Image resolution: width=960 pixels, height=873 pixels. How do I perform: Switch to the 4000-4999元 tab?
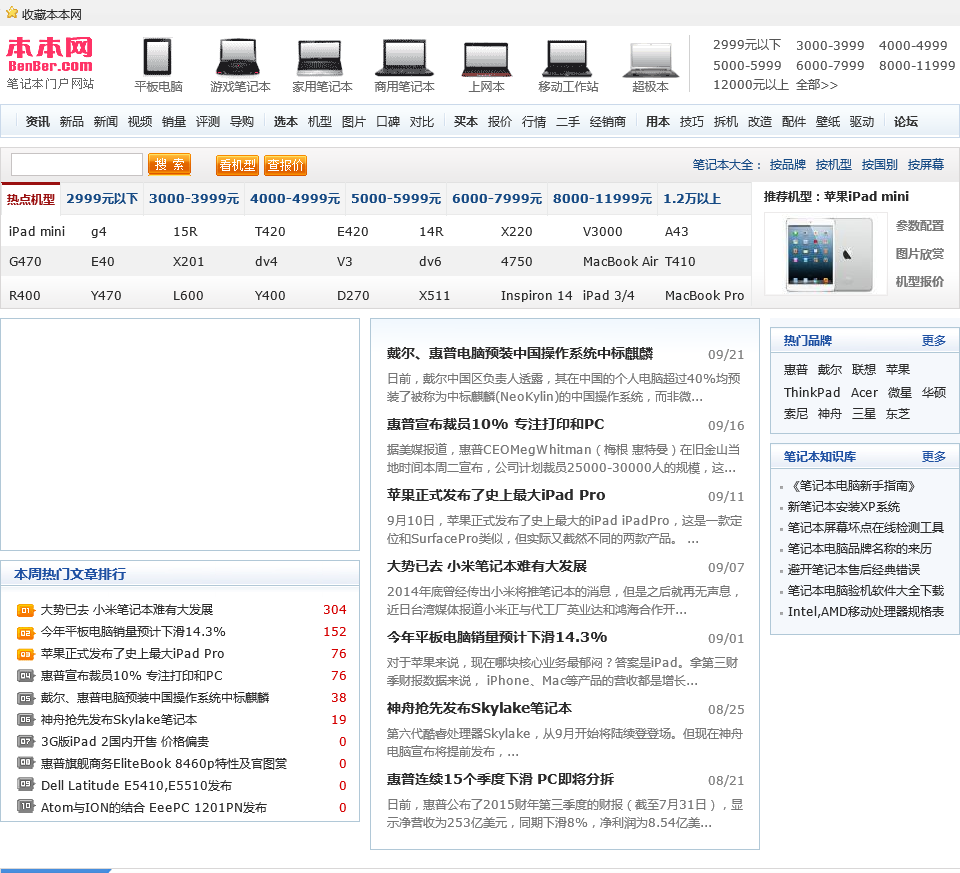[295, 199]
